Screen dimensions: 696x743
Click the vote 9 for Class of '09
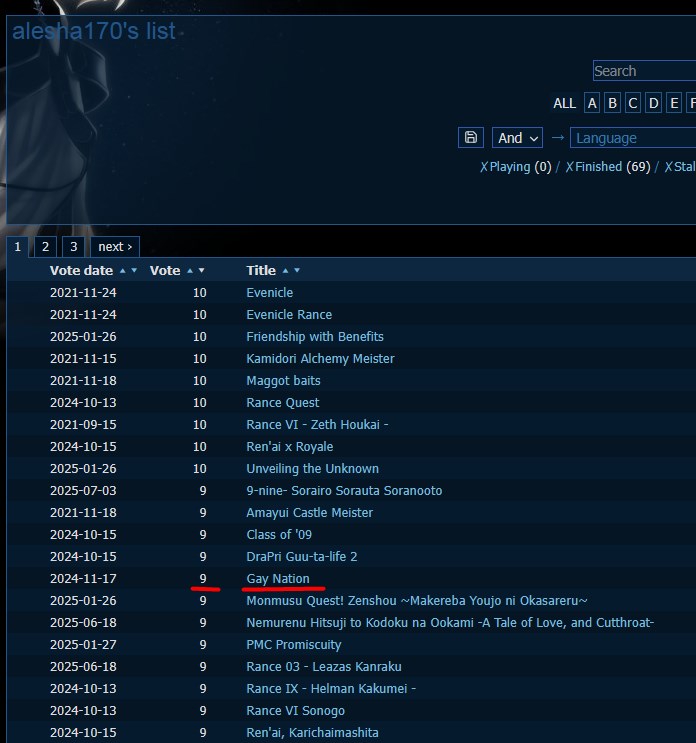pos(203,535)
